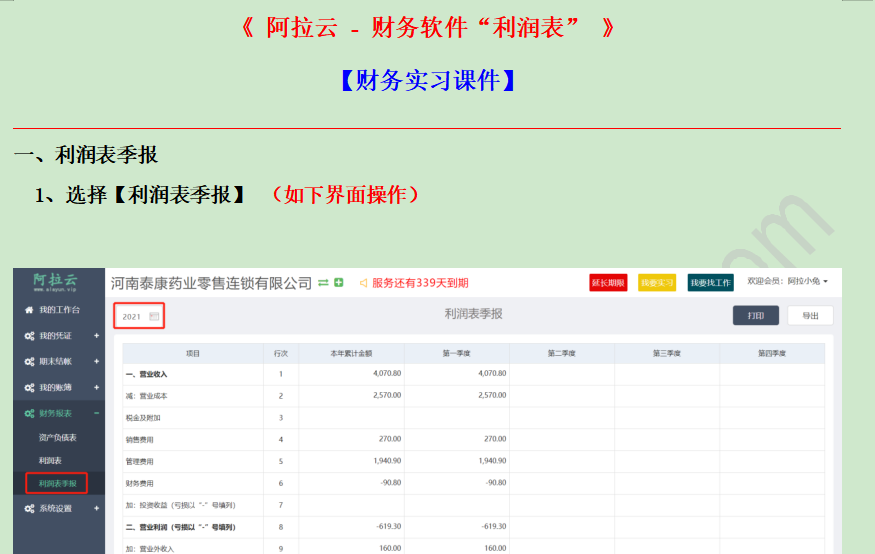The width and height of the screenshot is (875, 554).
Task: Click the 管理费用 row label
Action: click(140, 461)
